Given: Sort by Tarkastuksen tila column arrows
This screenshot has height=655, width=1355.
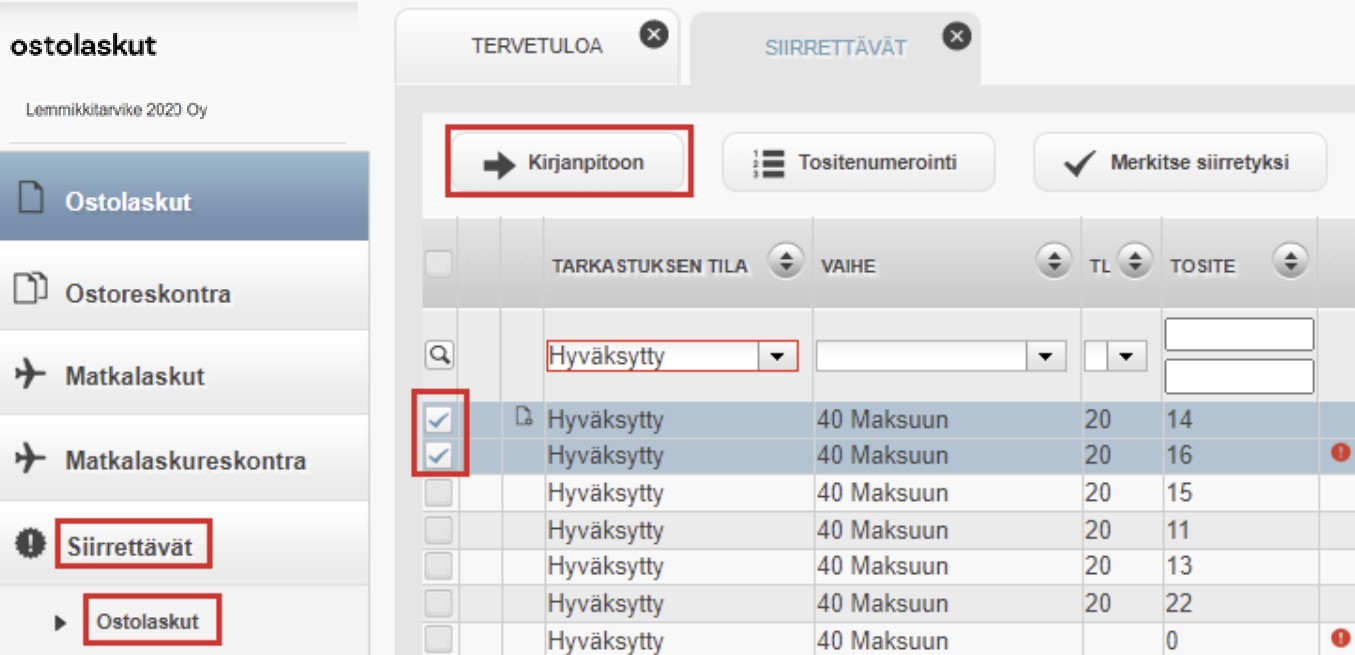Looking at the screenshot, I should click(785, 263).
